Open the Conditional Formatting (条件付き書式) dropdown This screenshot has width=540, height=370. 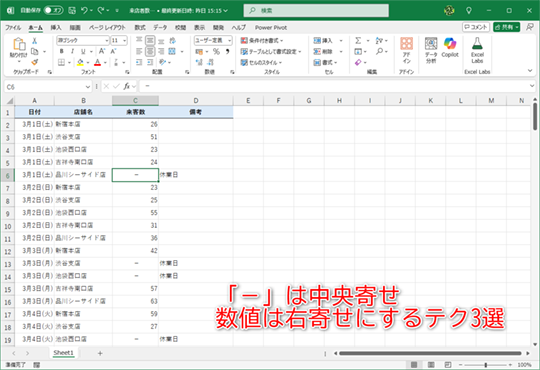262,41
